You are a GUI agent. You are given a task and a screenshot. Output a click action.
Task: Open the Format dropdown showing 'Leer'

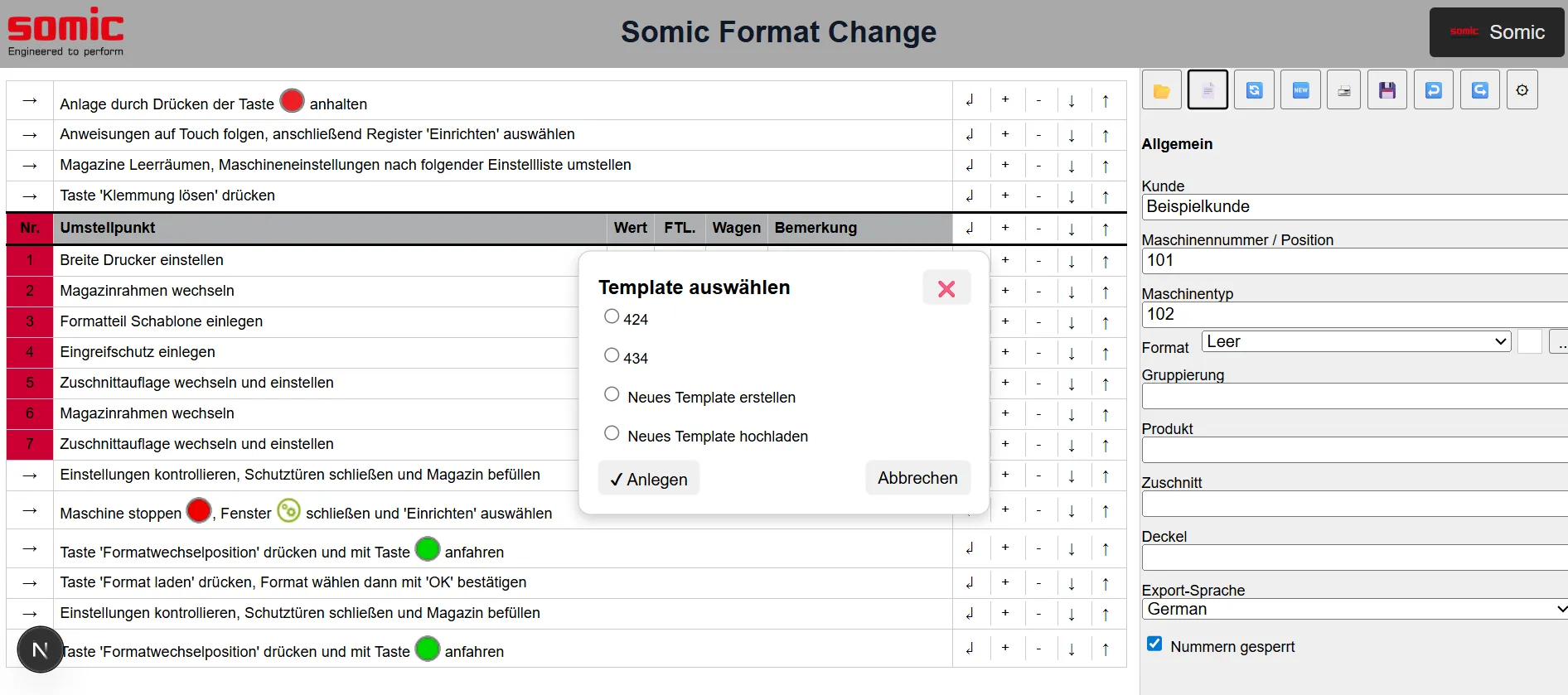(x=1357, y=341)
